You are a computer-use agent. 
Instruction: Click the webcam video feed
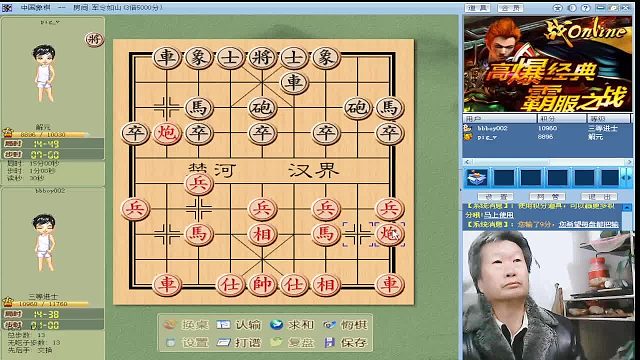click(548, 295)
